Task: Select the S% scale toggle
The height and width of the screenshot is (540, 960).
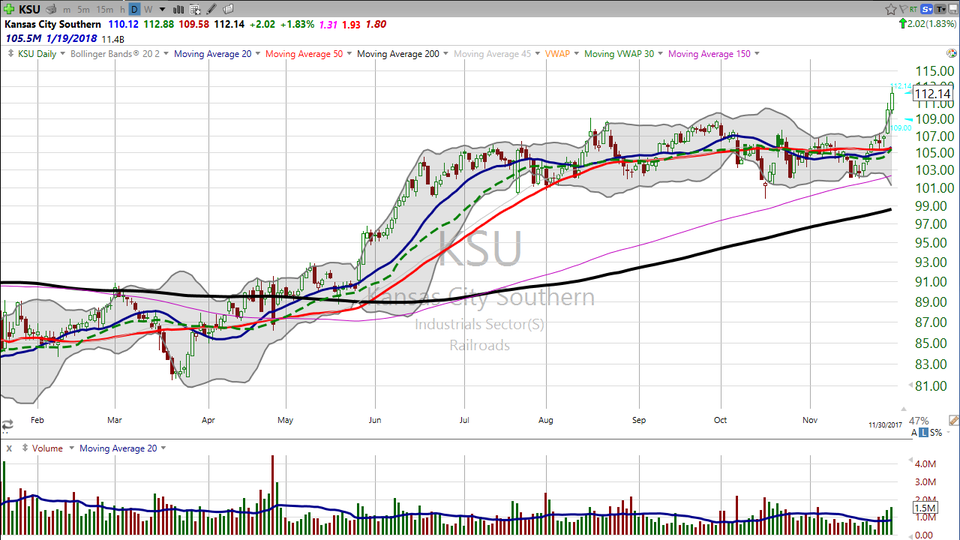Action: point(936,432)
